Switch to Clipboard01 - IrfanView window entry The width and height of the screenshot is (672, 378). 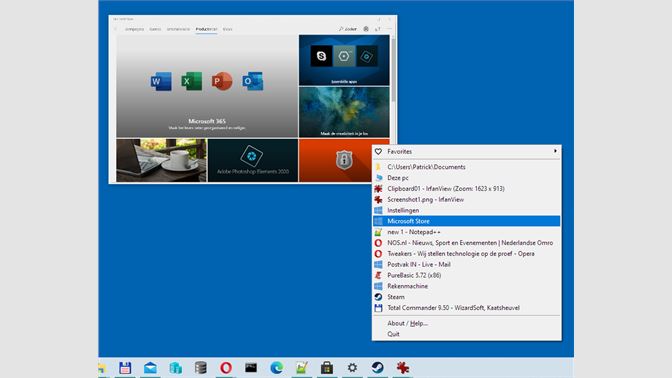[x=466, y=189]
